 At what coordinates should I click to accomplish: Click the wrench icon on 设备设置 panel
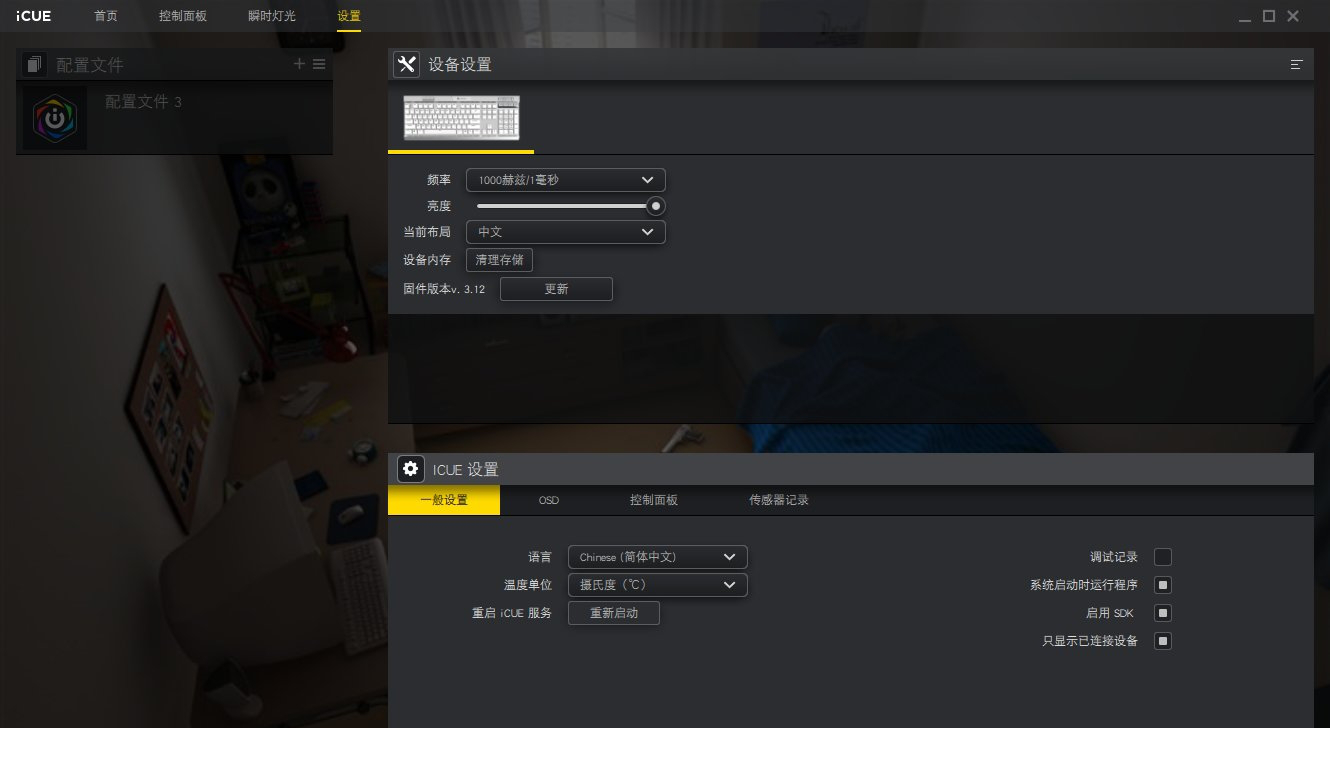(406, 63)
